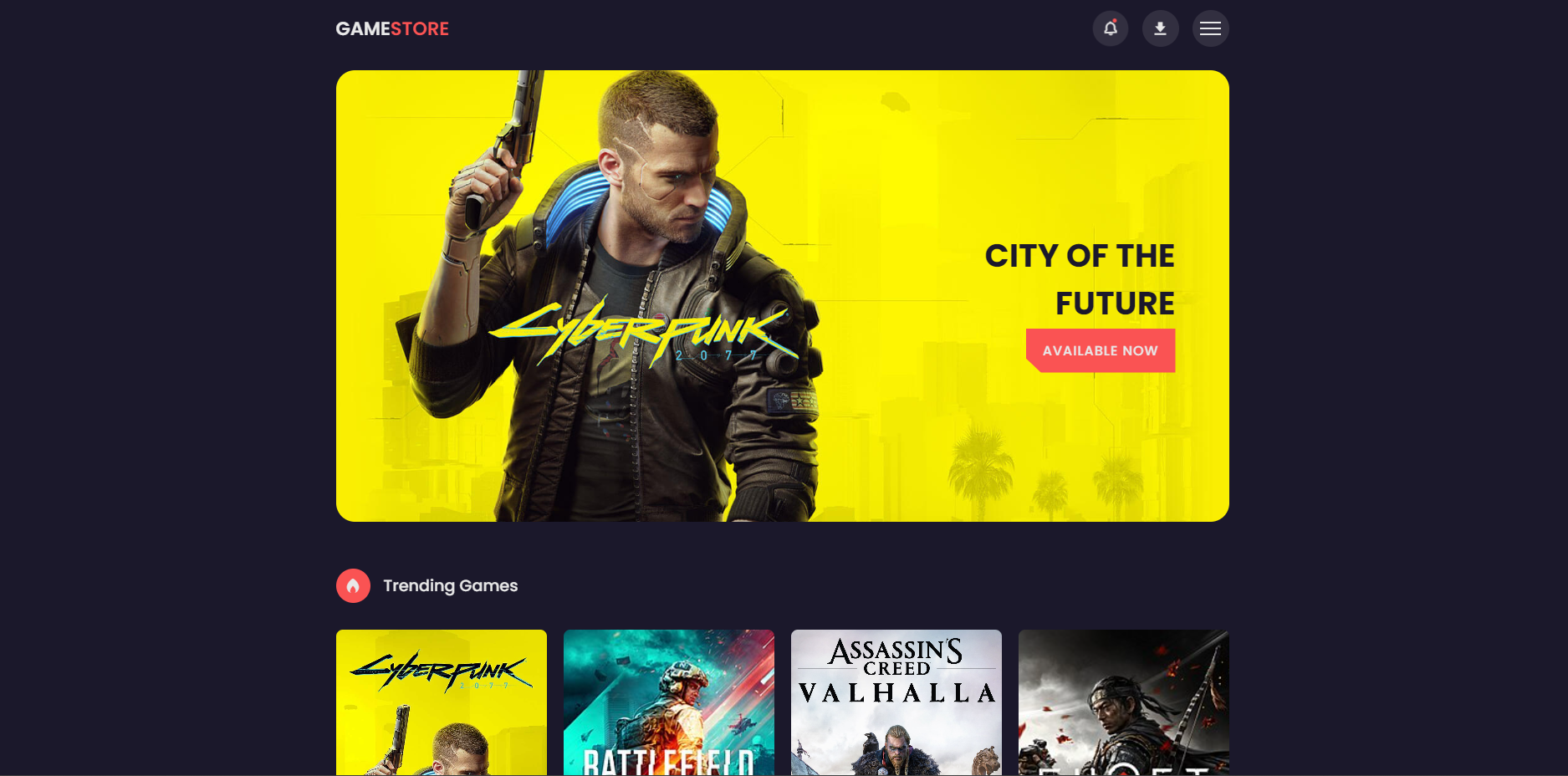This screenshot has height=776, width=1568.
Task: Open the hamburger menu
Action: tap(1210, 28)
